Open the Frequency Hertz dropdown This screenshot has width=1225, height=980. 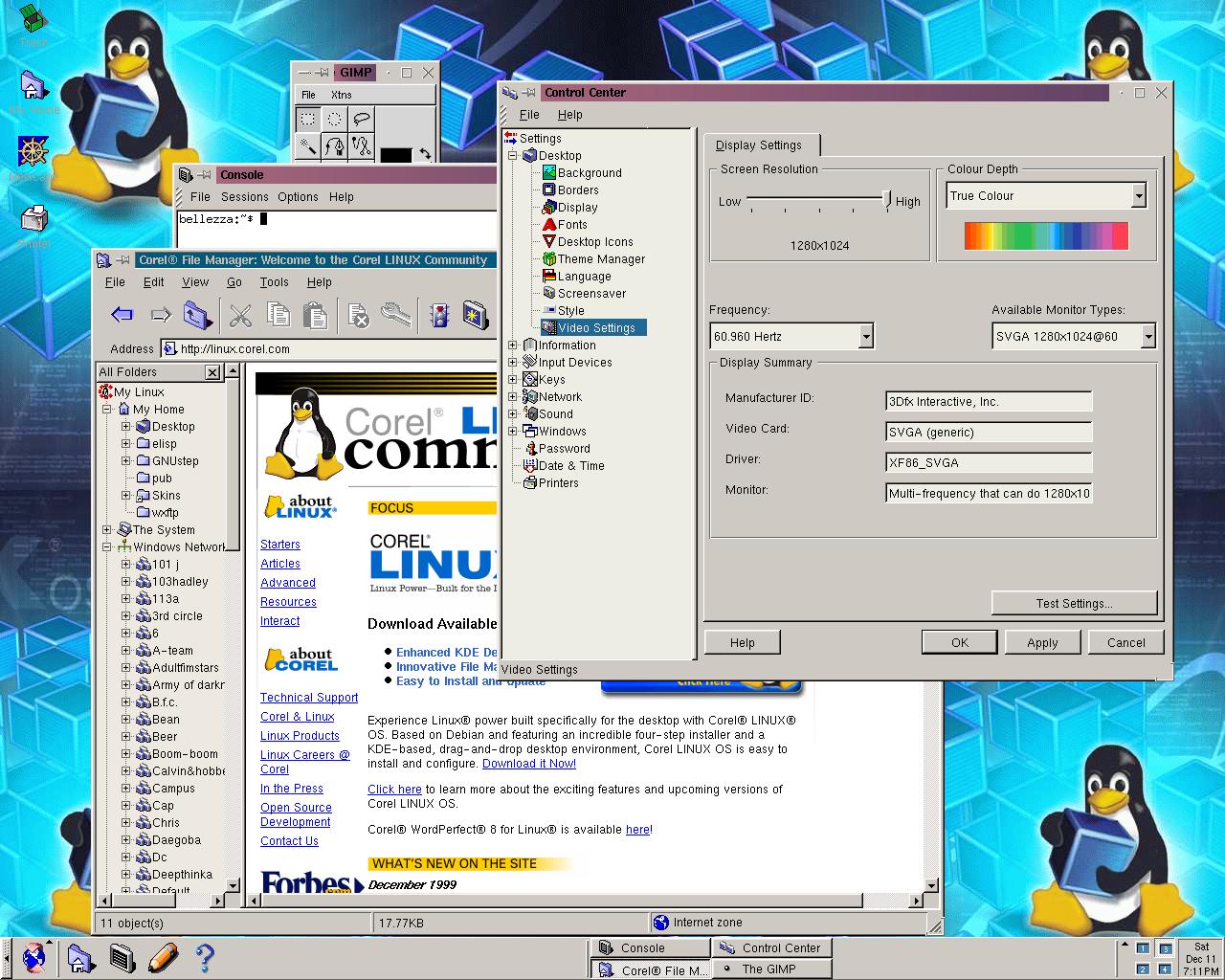point(865,336)
